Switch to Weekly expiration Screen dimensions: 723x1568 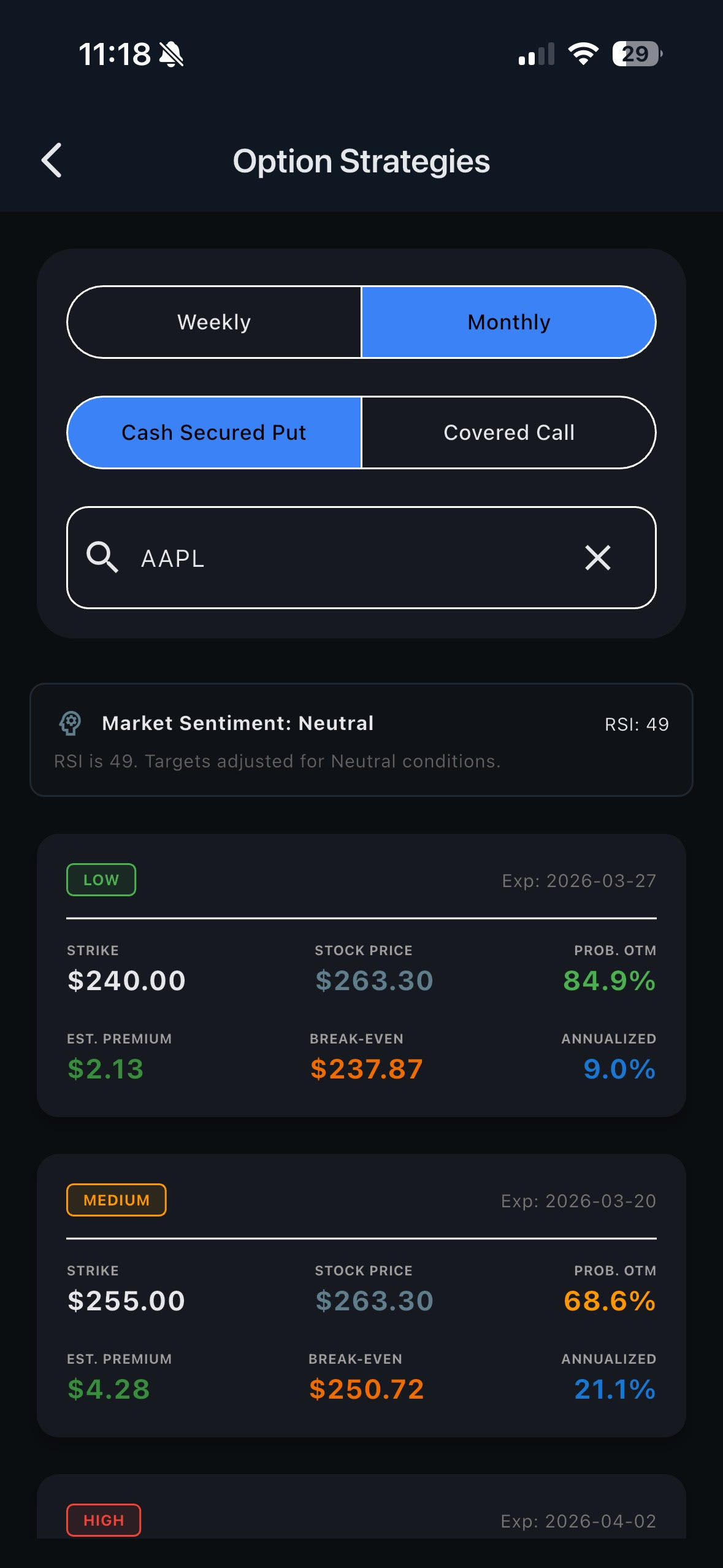[x=214, y=322]
